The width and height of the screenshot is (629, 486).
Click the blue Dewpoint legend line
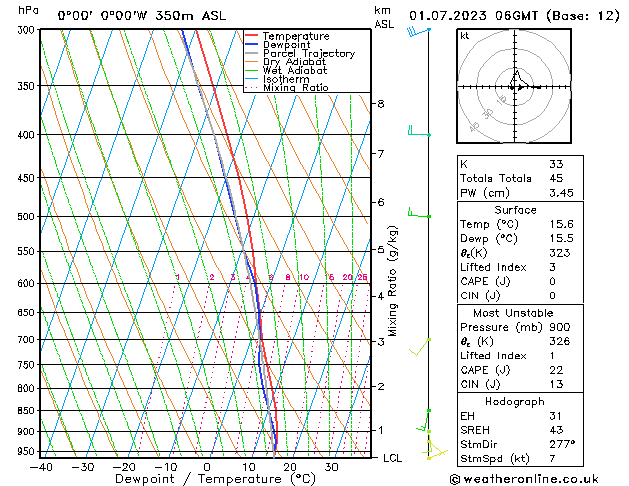click(252, 45)
